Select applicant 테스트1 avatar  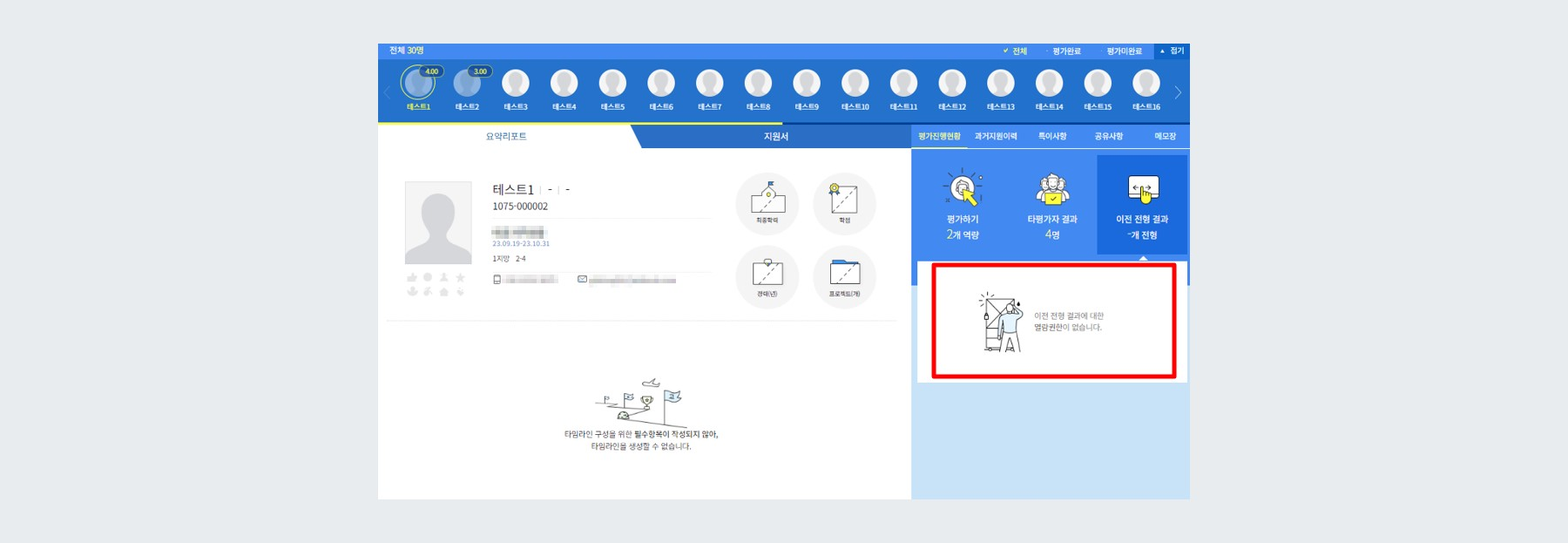click(x=418, y=83)
